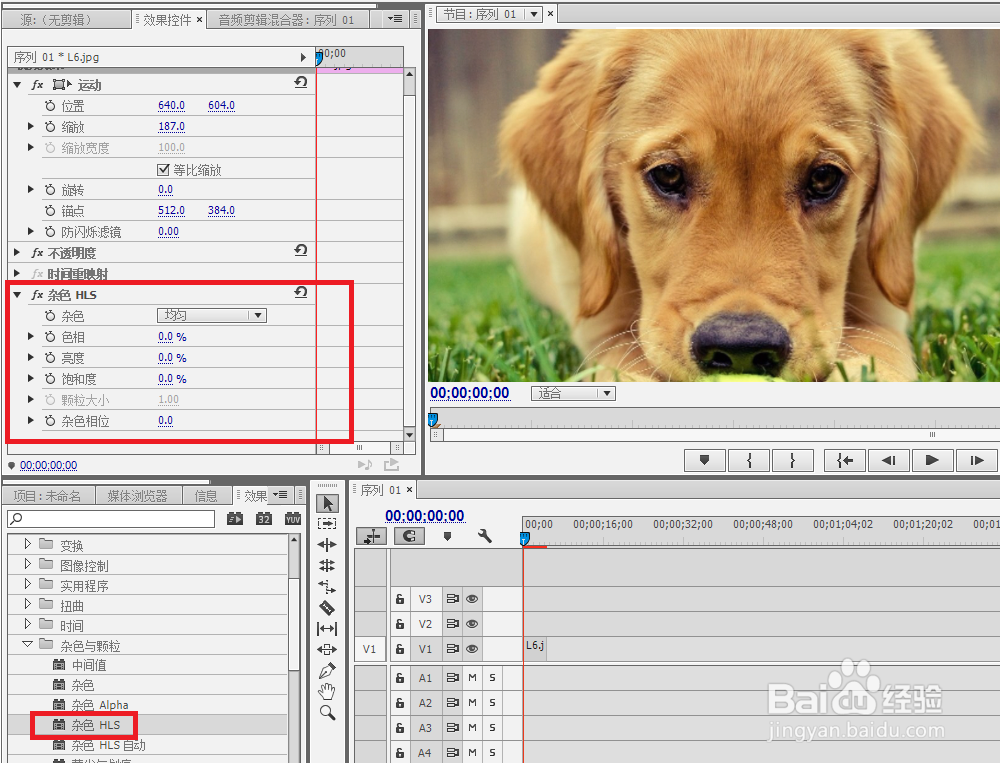Reset the 运动 effect parameters
This screenshot has width=1000, height=765.
[301, 82]
